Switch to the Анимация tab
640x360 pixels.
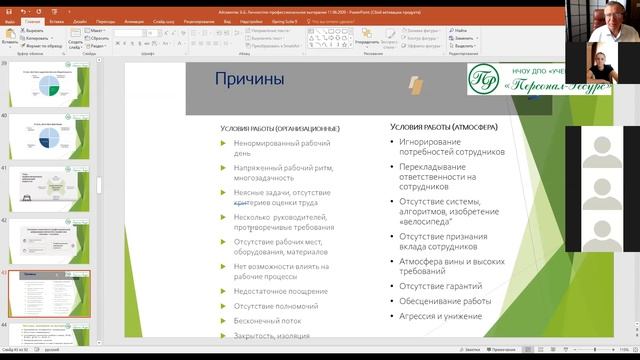point(134,22)
